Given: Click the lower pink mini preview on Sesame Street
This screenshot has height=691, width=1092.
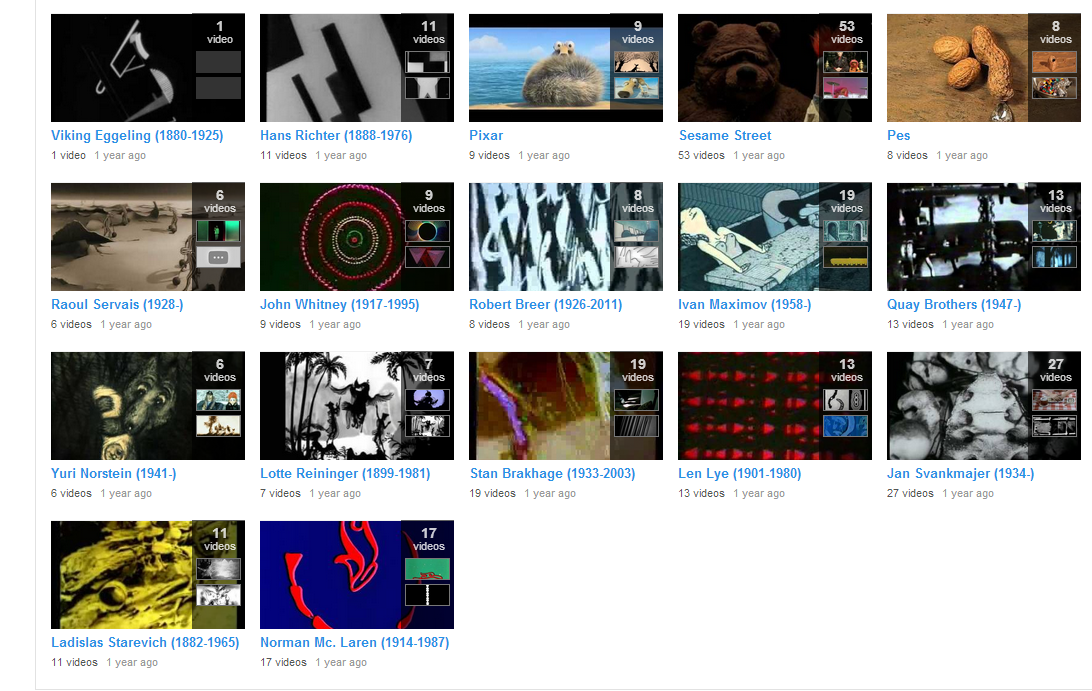Looking at the screenshot, I should pos(845,88).
